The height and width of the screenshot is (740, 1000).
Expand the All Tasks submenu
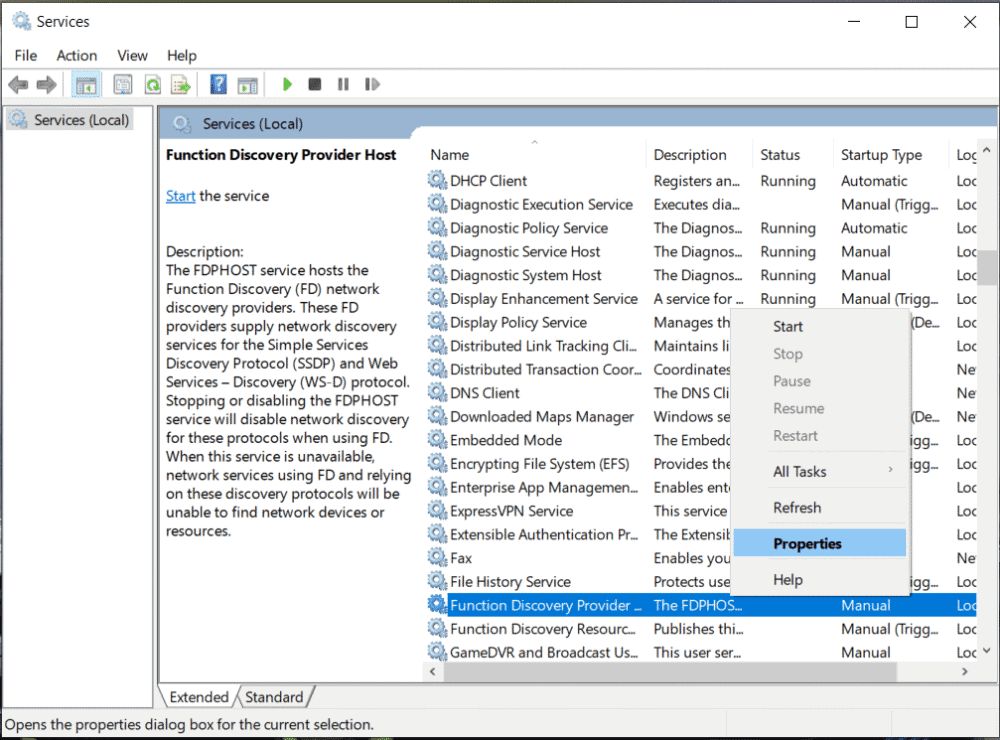pos(800,471)
